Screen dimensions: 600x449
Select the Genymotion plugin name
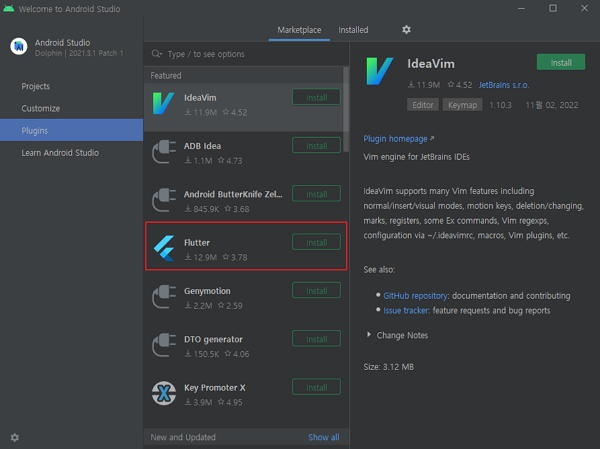pyautogui.click(x=207, y=291)
